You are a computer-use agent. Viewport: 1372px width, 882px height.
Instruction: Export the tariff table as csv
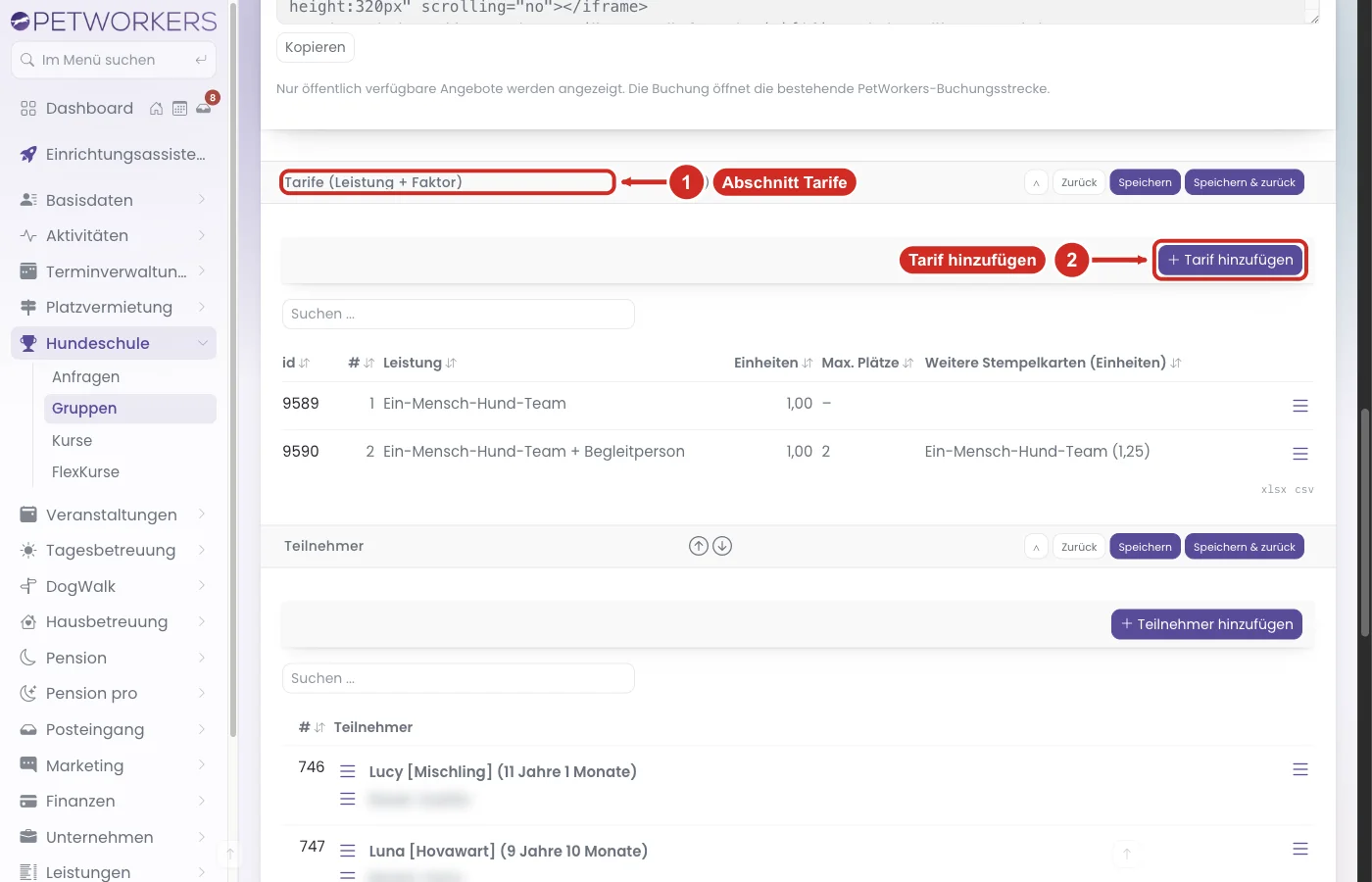[1304, 489]
